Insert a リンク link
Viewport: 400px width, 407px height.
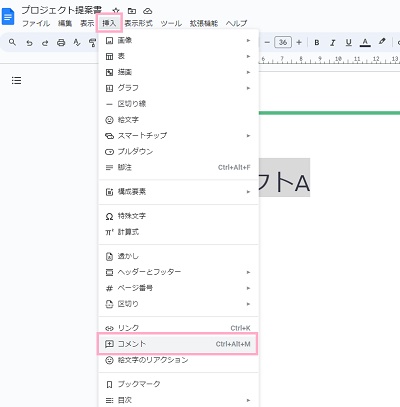pyautogui.click(x=179, y=328)
